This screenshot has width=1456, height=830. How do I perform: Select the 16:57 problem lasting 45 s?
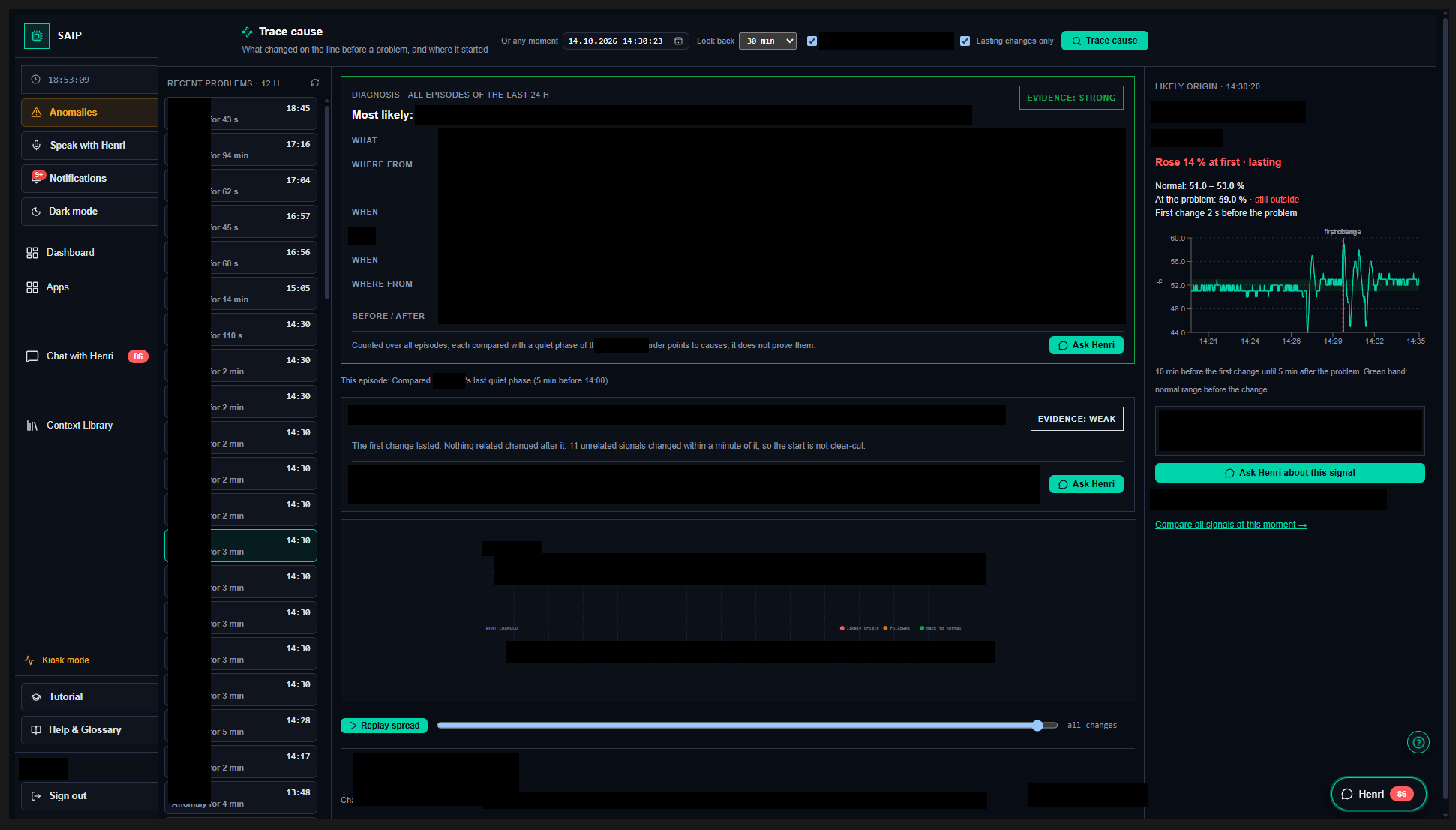pyautogui.click(x=241, y=222)
